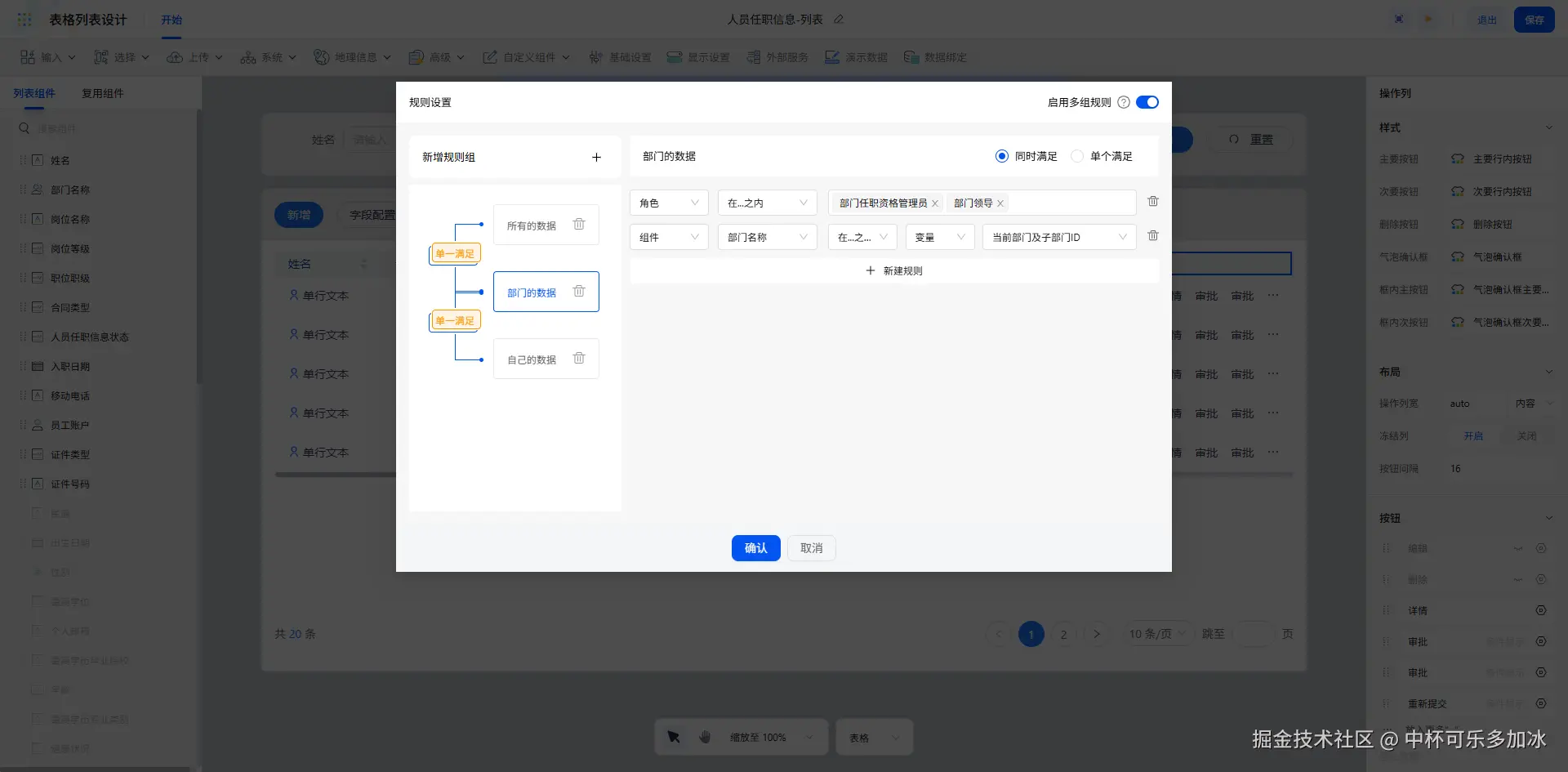Viewport: 1568px width, 772px height.
Task: Search components with the magnifier icon
Action: (24, 128)
